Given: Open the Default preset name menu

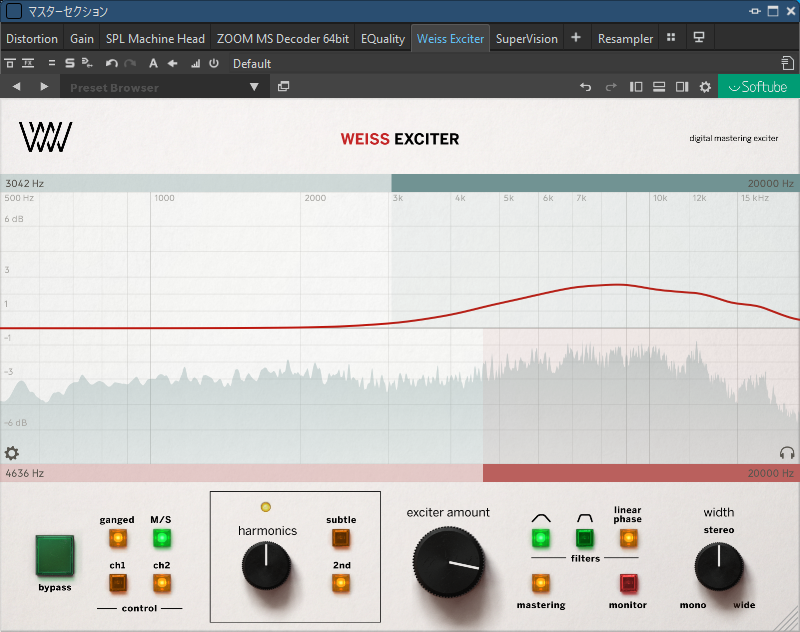Looking at the screenshot, I should 252,63.
